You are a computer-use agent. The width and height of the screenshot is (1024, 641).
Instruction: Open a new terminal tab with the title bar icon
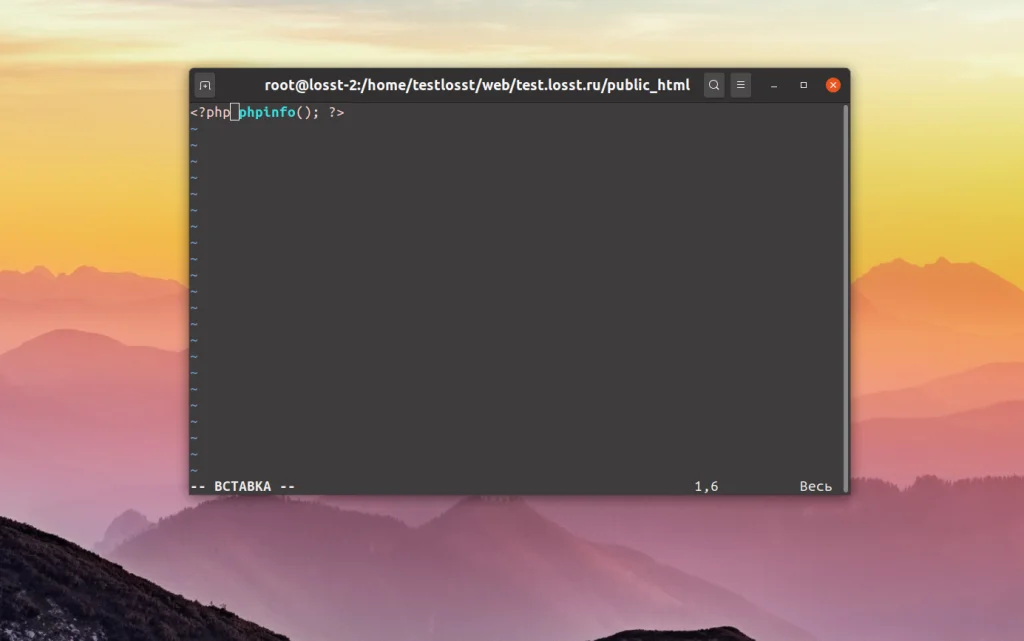pyautogui.click(x=205, y=86)
